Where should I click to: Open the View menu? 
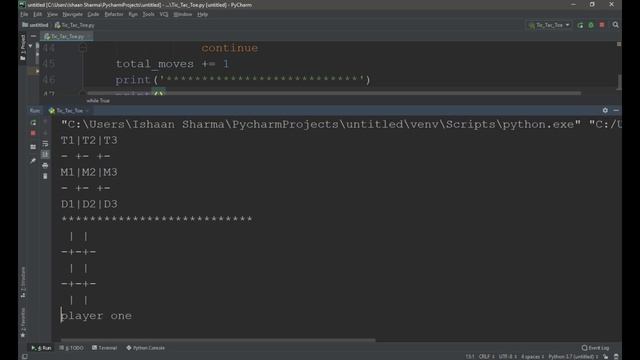pyautogui.click(x=52, y=14)
